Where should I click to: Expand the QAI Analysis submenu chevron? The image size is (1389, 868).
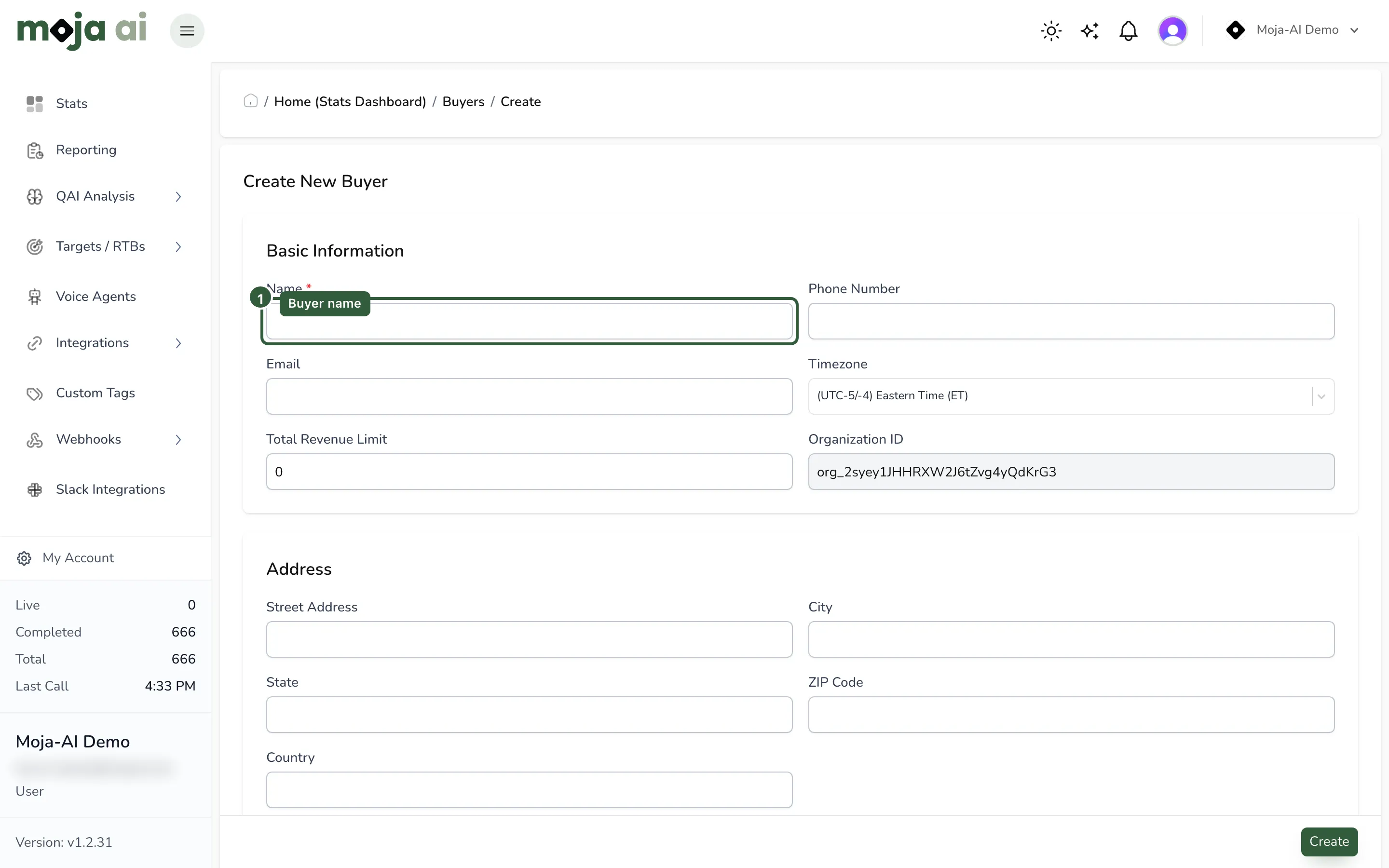[178, 197]
